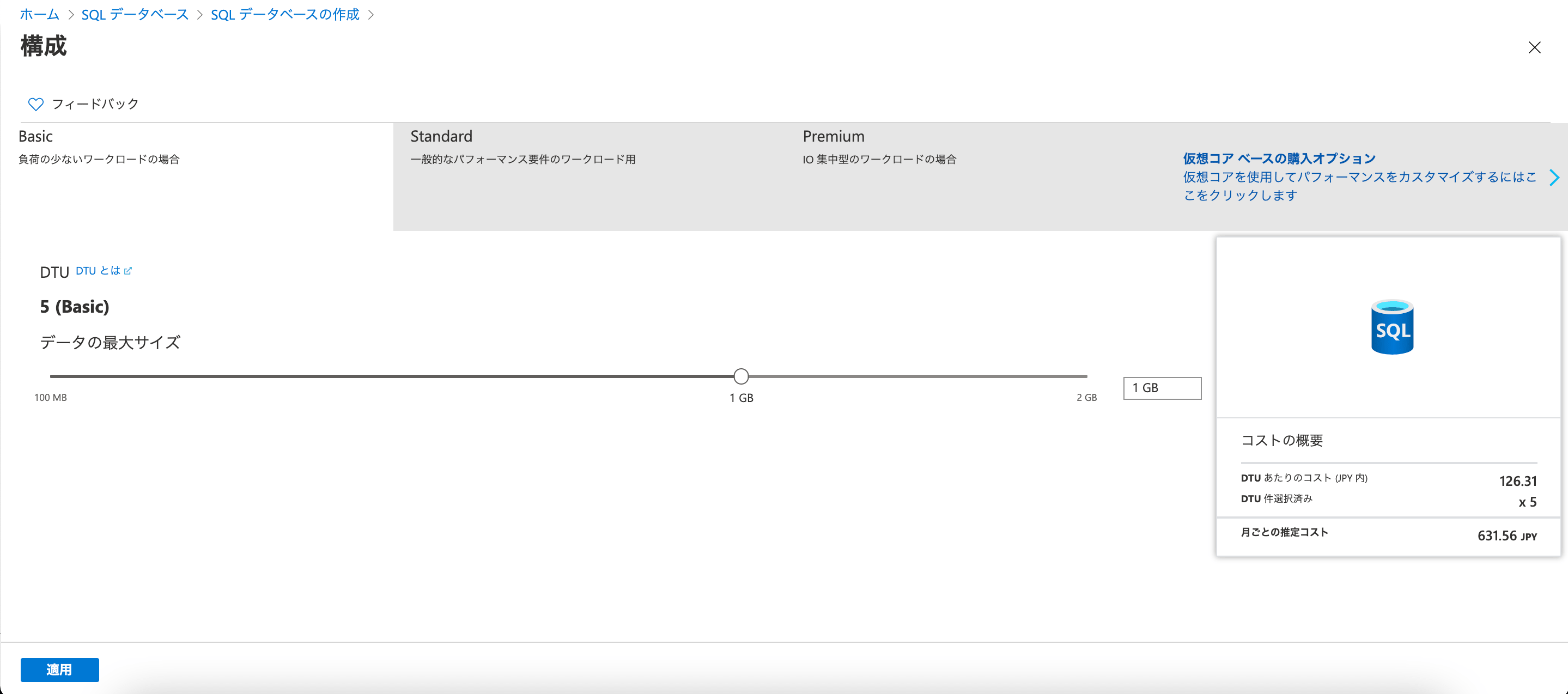
Task: Select the Standard service tier tab
Action: 440,136
